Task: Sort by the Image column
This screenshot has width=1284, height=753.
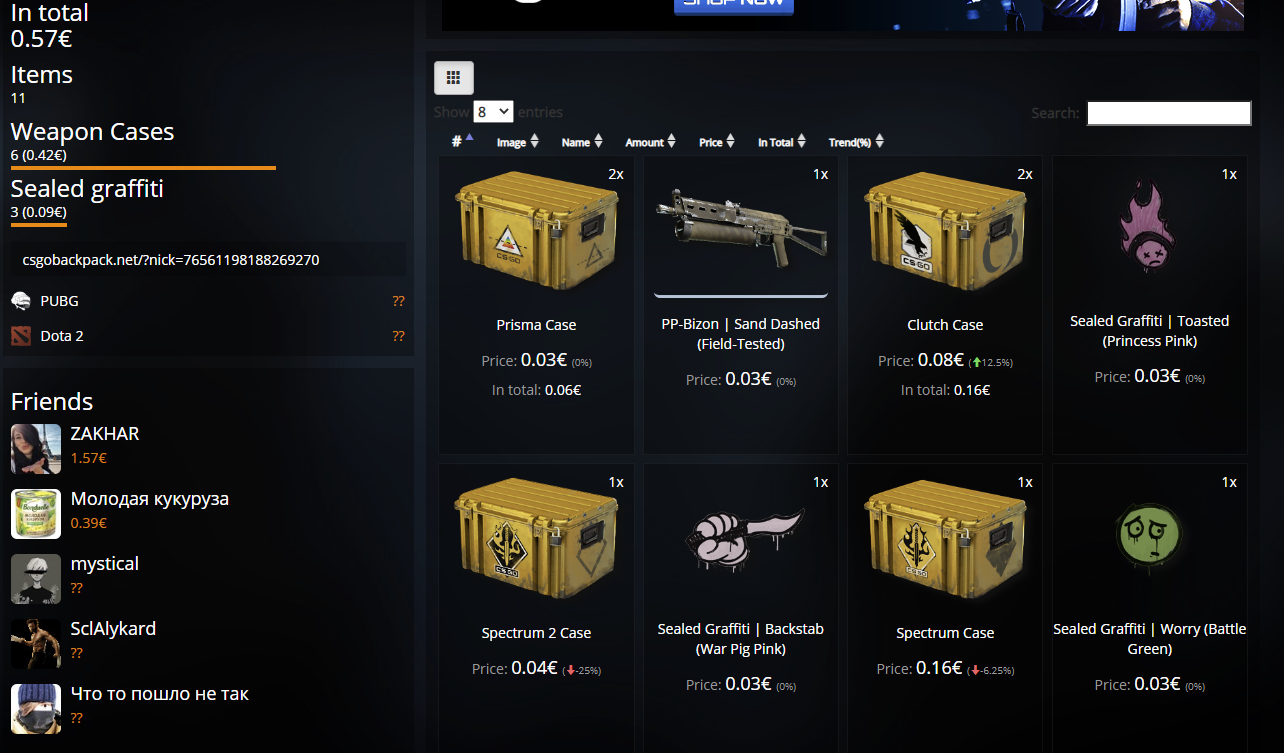Action: tap(518, 142)
